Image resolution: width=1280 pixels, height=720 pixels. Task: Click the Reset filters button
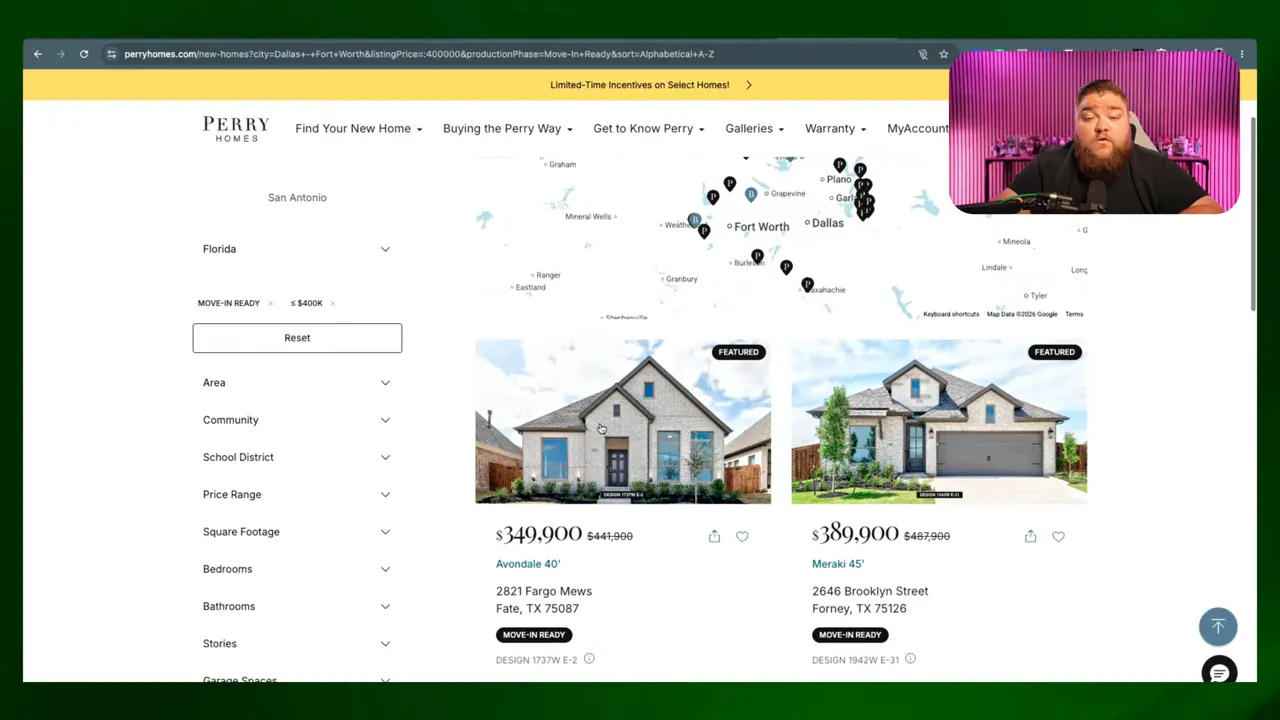pos(297,338)
